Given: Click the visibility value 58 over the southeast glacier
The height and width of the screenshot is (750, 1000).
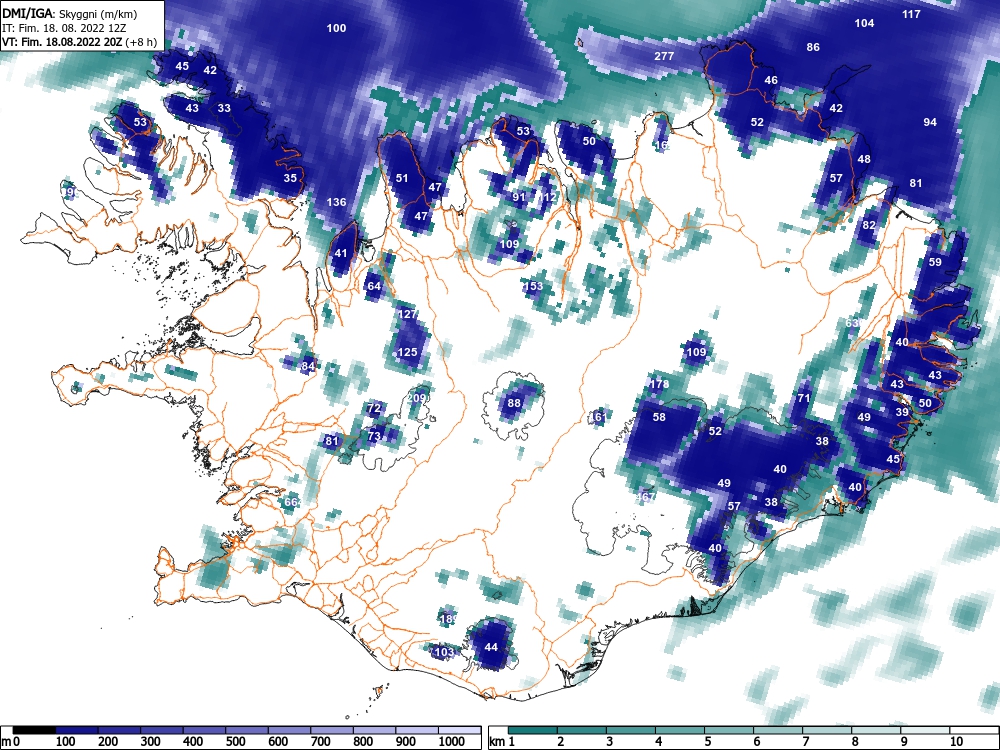Looking at the screenshot, I should coord(659,417).
